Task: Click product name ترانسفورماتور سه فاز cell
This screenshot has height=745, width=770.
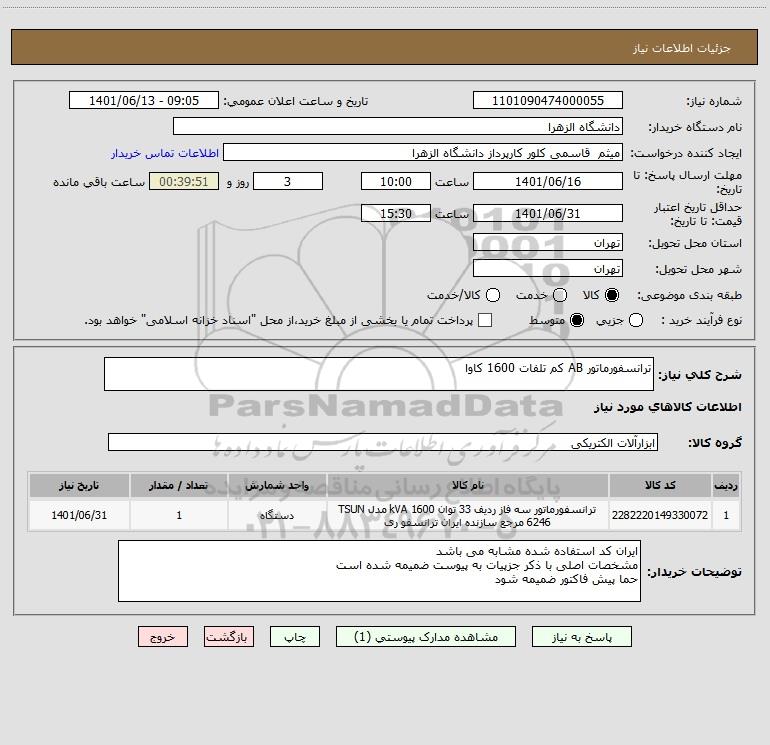Action: pyautogui.click(x=468, y=515)
